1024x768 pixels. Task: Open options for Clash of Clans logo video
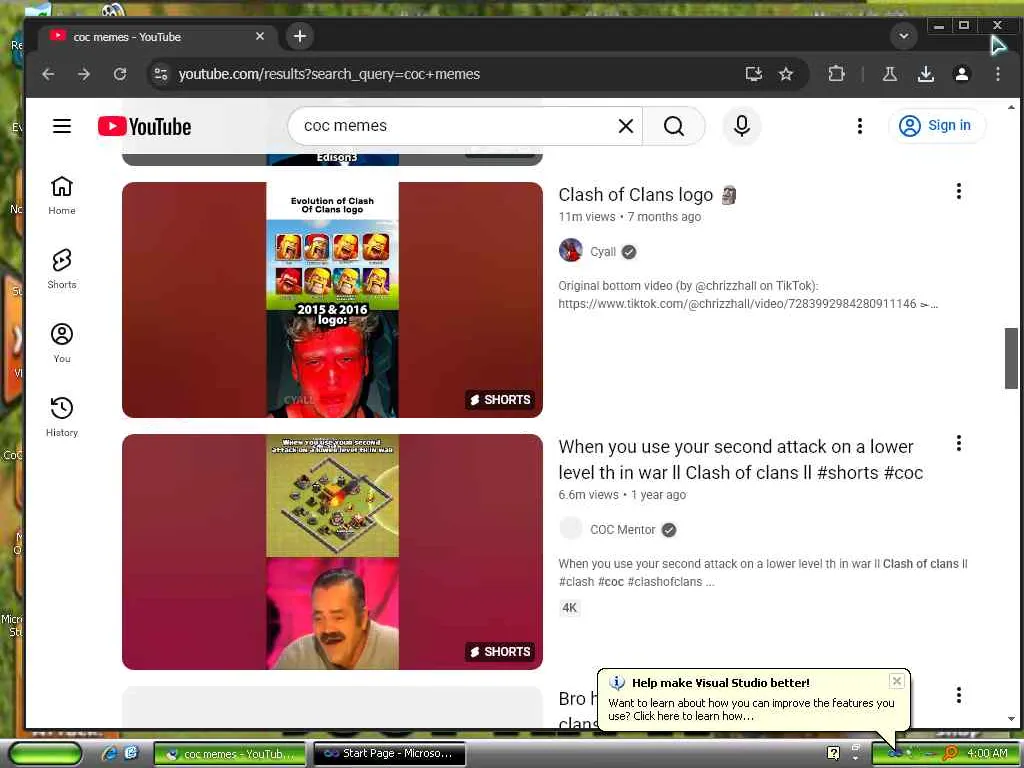click(958, 191)
